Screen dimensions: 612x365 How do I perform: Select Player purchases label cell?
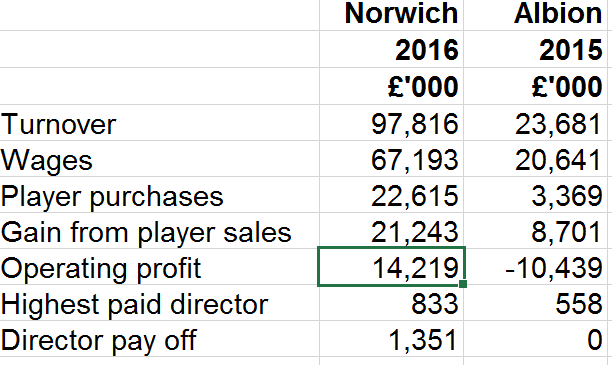160,194
